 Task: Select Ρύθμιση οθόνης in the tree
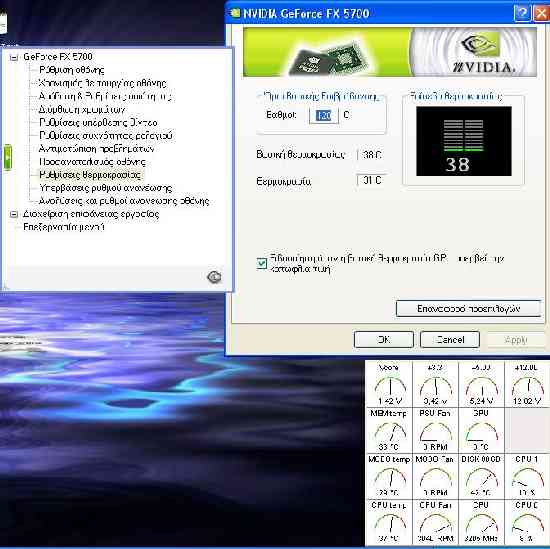tap(72, 70)
